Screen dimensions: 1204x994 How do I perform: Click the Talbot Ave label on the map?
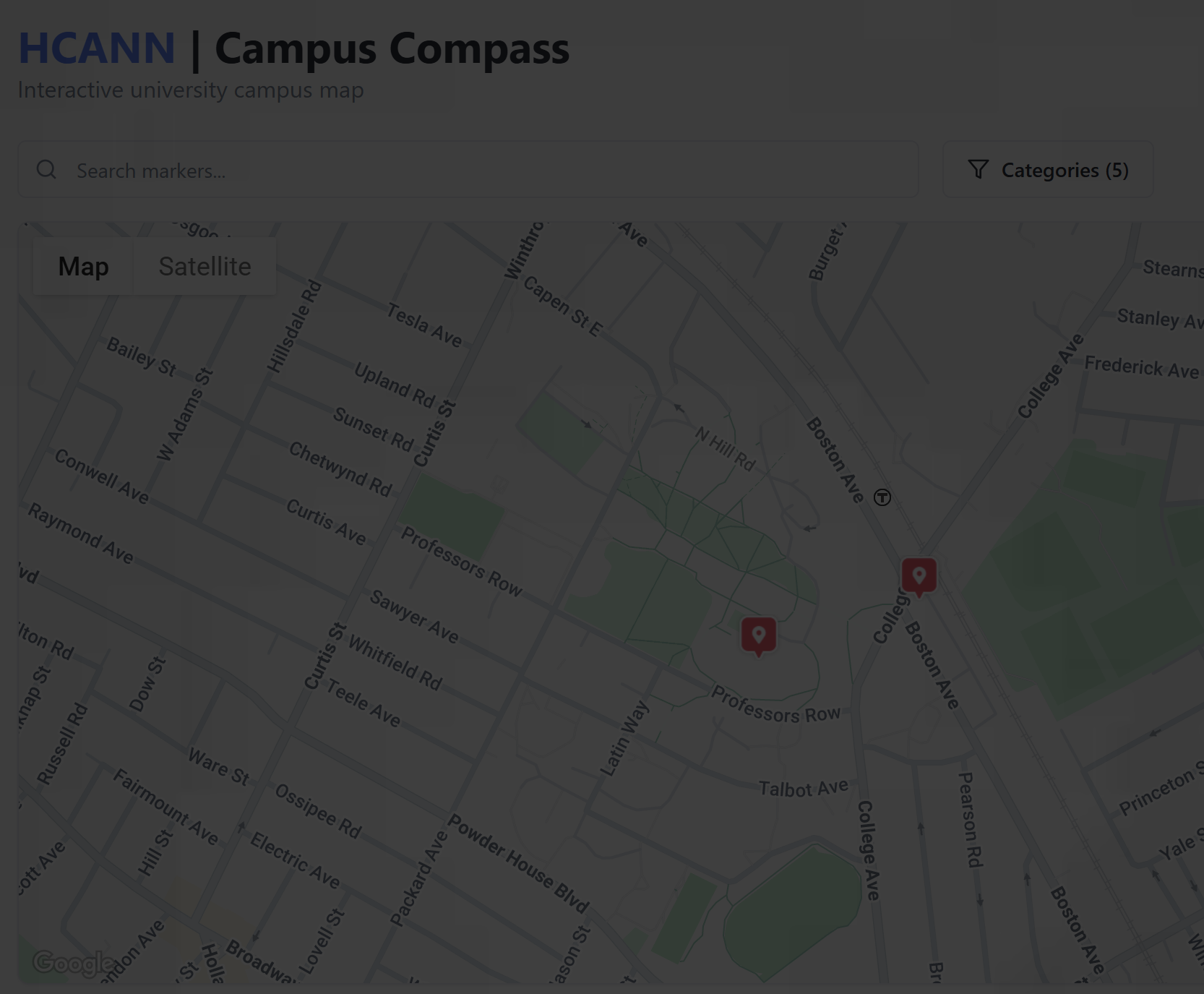[803, 788]
